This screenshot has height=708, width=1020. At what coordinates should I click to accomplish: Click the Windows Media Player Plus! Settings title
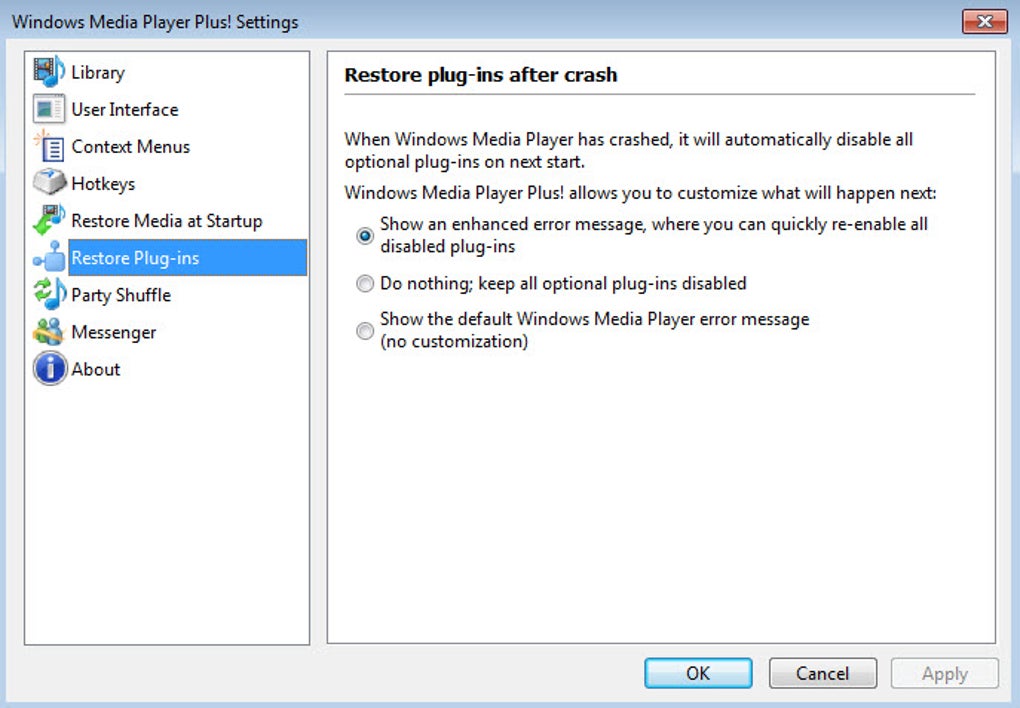pyautogui.click(x=155, y=22)
